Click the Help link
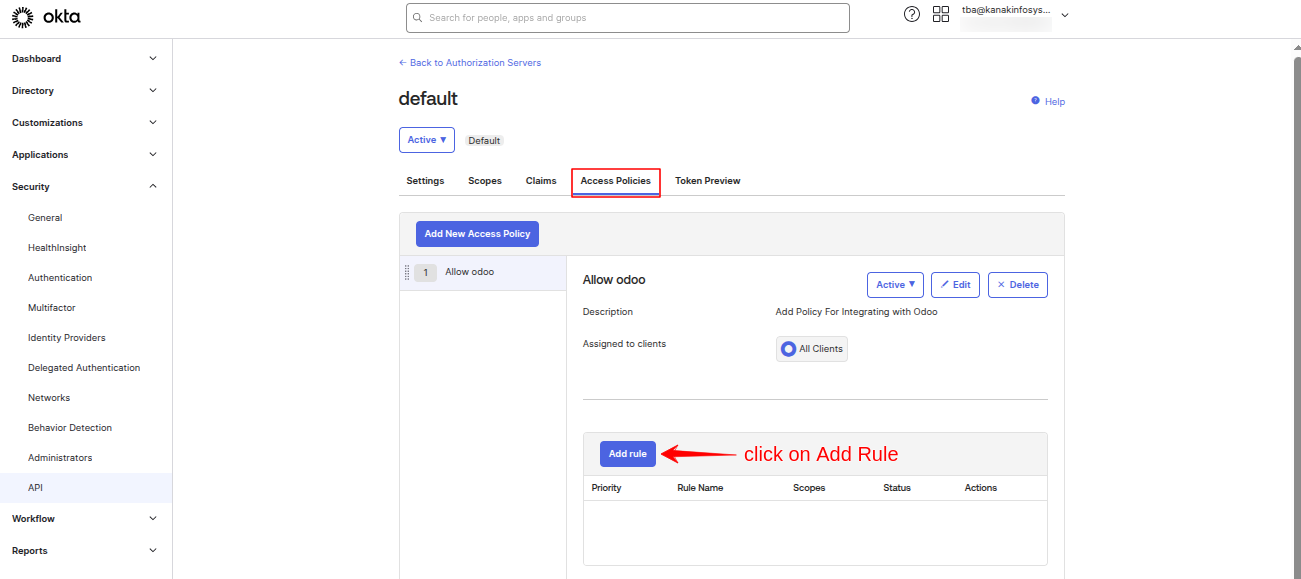This screenshot has height=579, width=1301. pos(1055,102)
